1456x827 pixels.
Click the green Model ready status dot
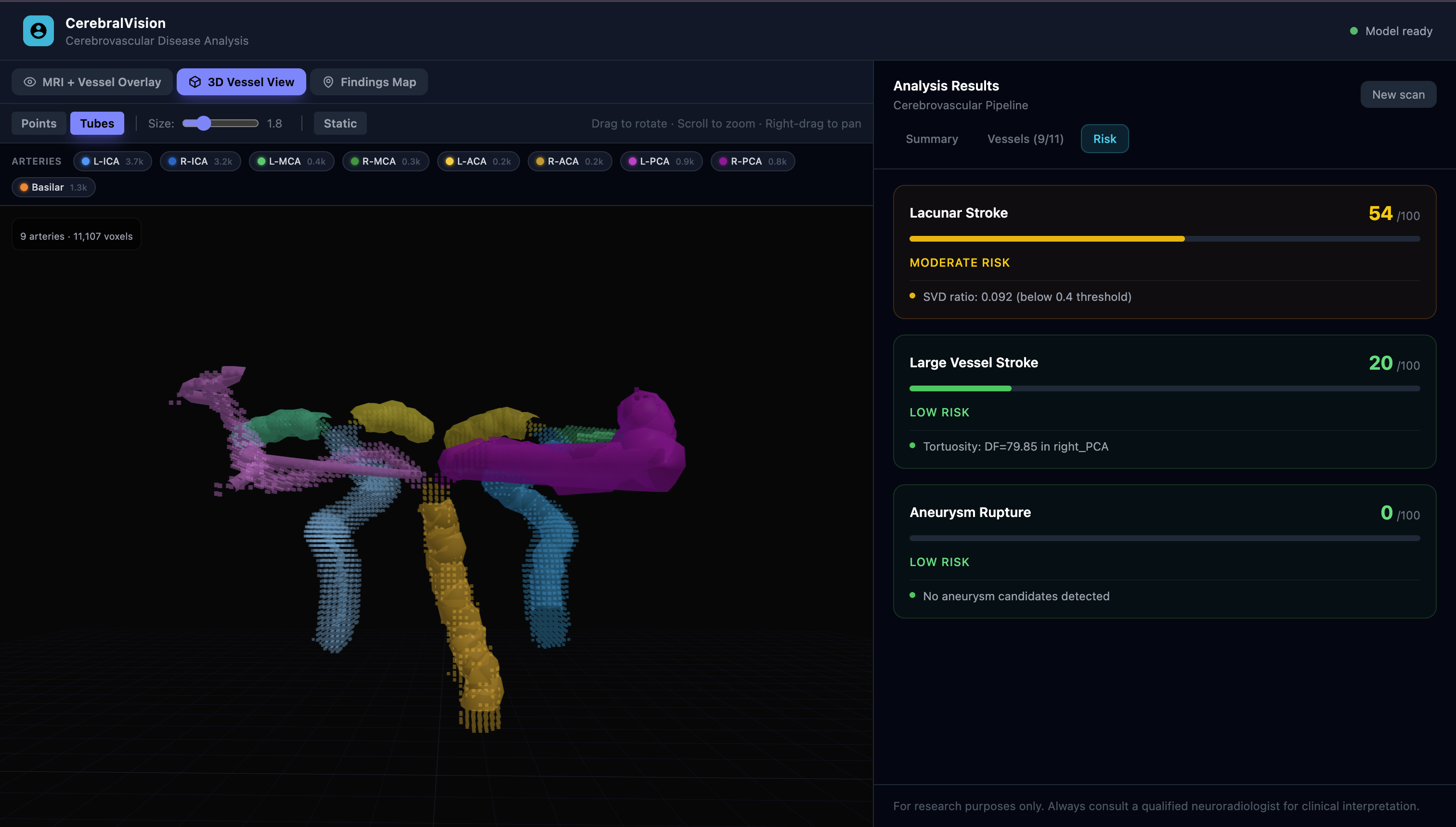1353,31
